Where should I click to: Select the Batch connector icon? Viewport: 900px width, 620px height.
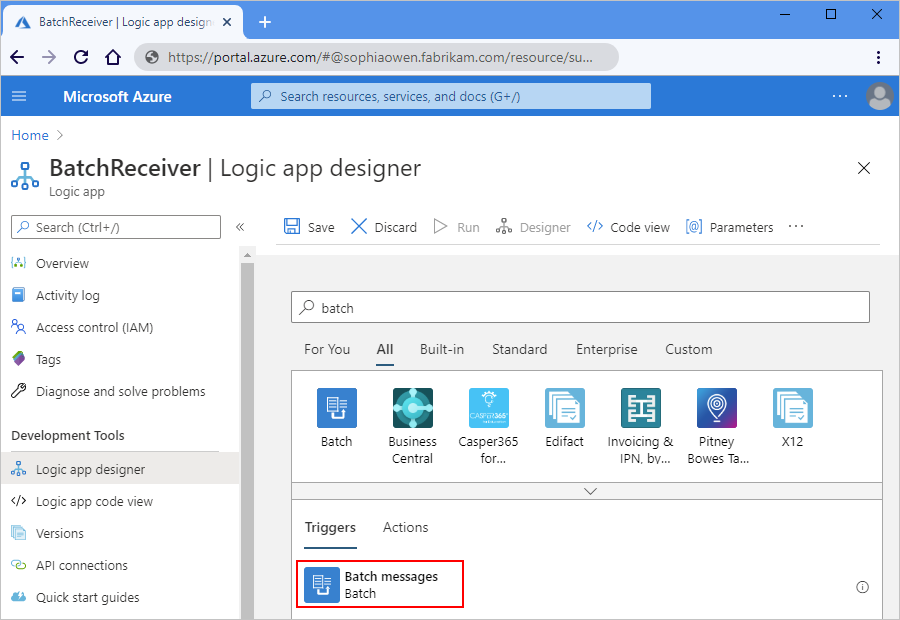pos(336,408)
